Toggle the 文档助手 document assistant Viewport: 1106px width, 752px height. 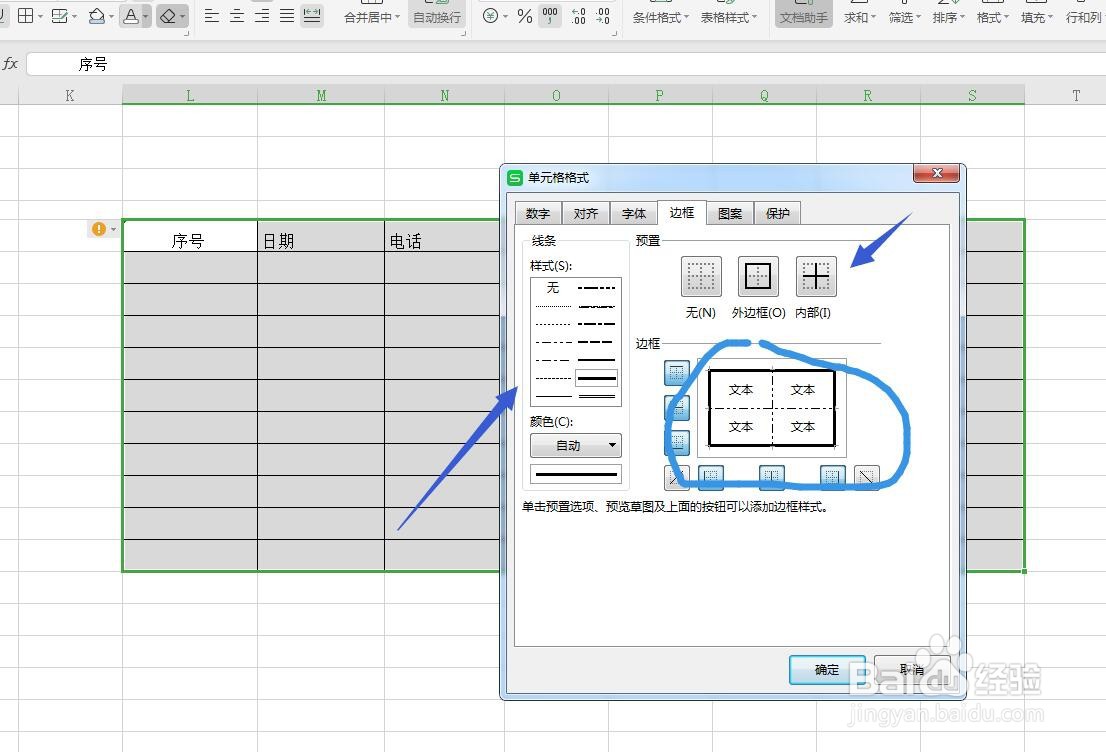point(802,17)
